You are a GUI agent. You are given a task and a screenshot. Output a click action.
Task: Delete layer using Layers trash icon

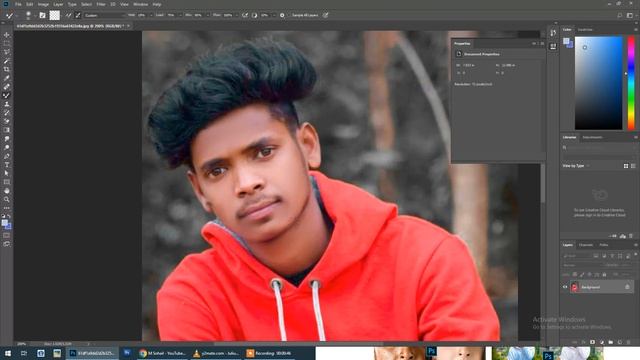[629, 342]
